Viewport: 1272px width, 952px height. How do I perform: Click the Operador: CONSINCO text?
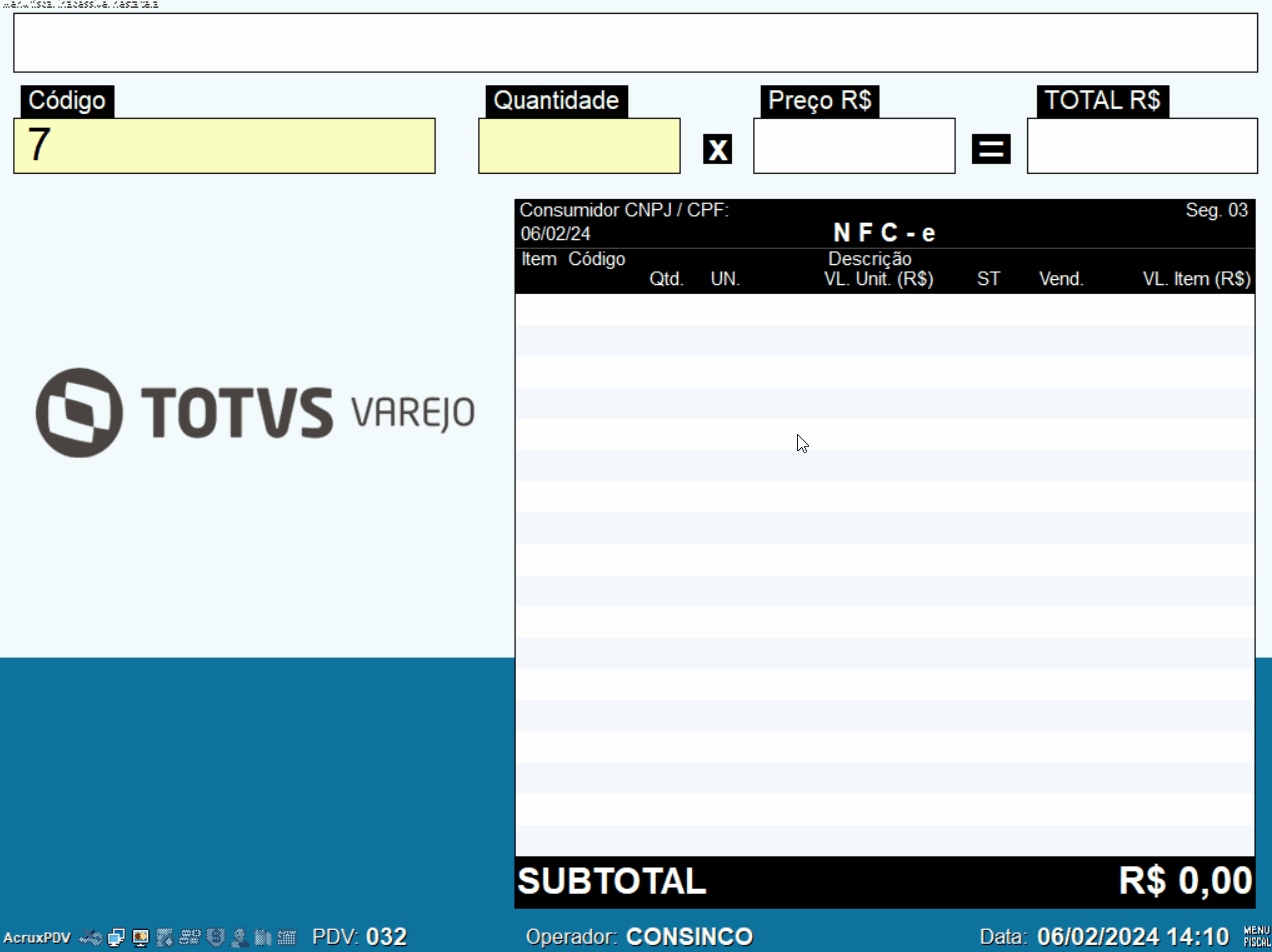(639, 937)
